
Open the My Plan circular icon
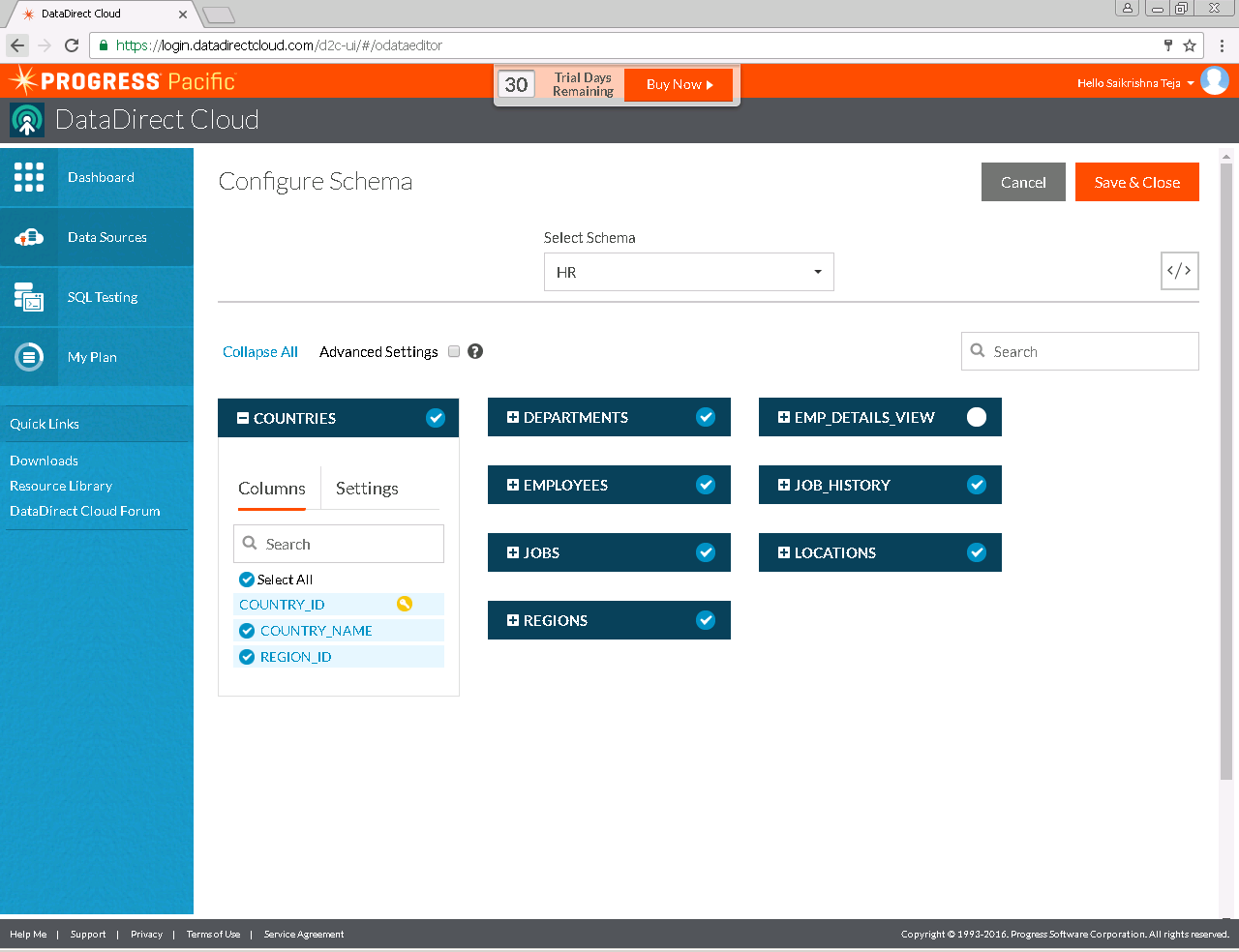click(x=29, y=357)
